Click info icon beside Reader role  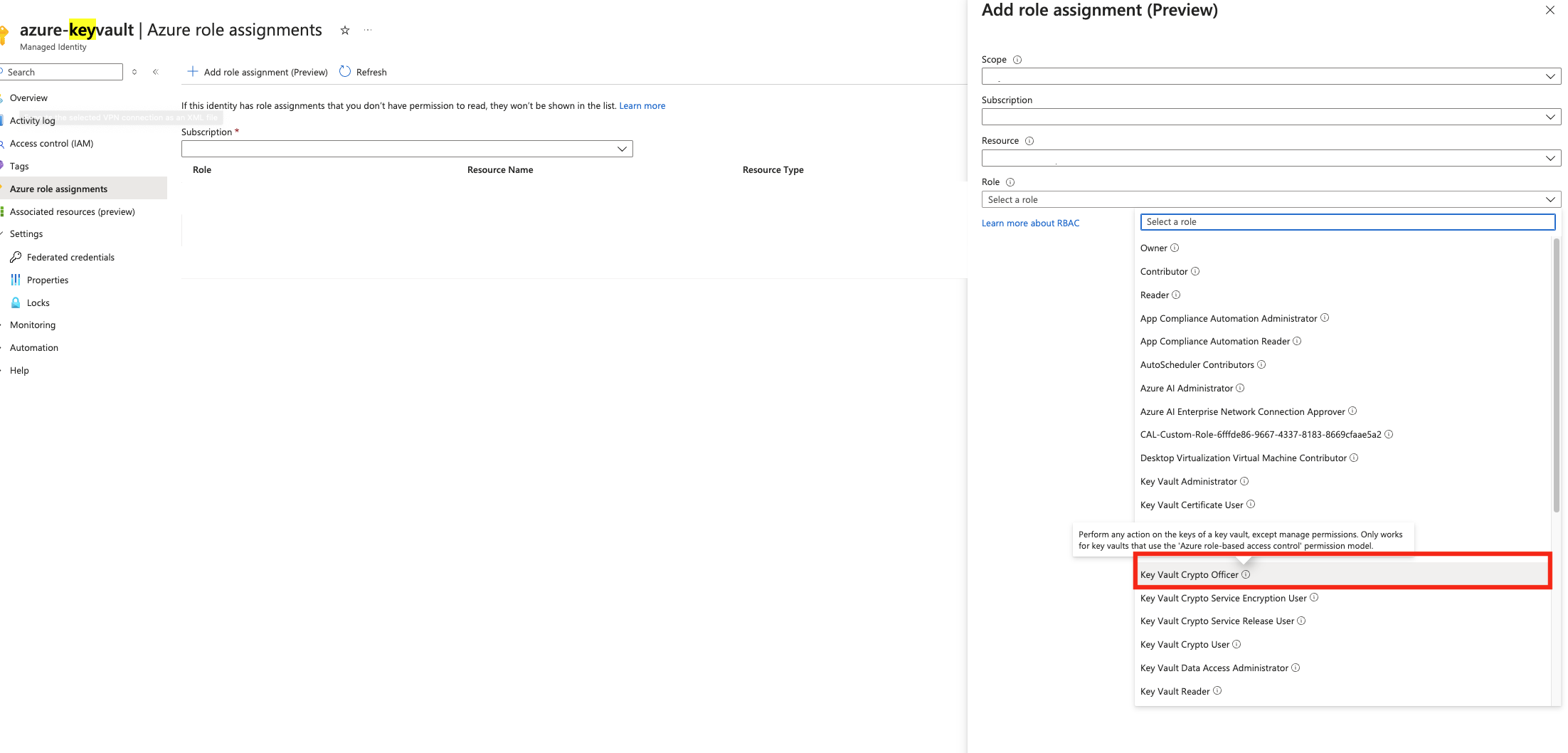point(1176,295)
